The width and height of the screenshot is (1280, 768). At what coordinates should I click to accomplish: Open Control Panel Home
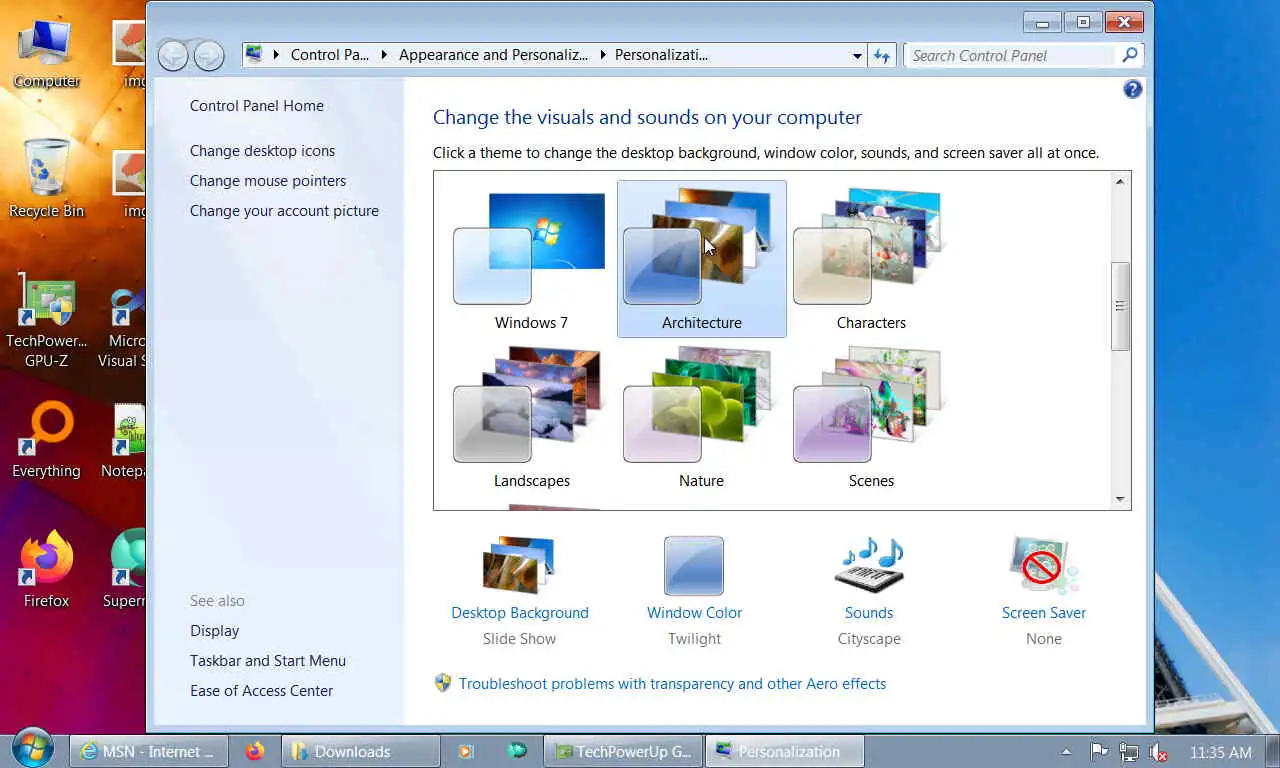coord(257,106)
